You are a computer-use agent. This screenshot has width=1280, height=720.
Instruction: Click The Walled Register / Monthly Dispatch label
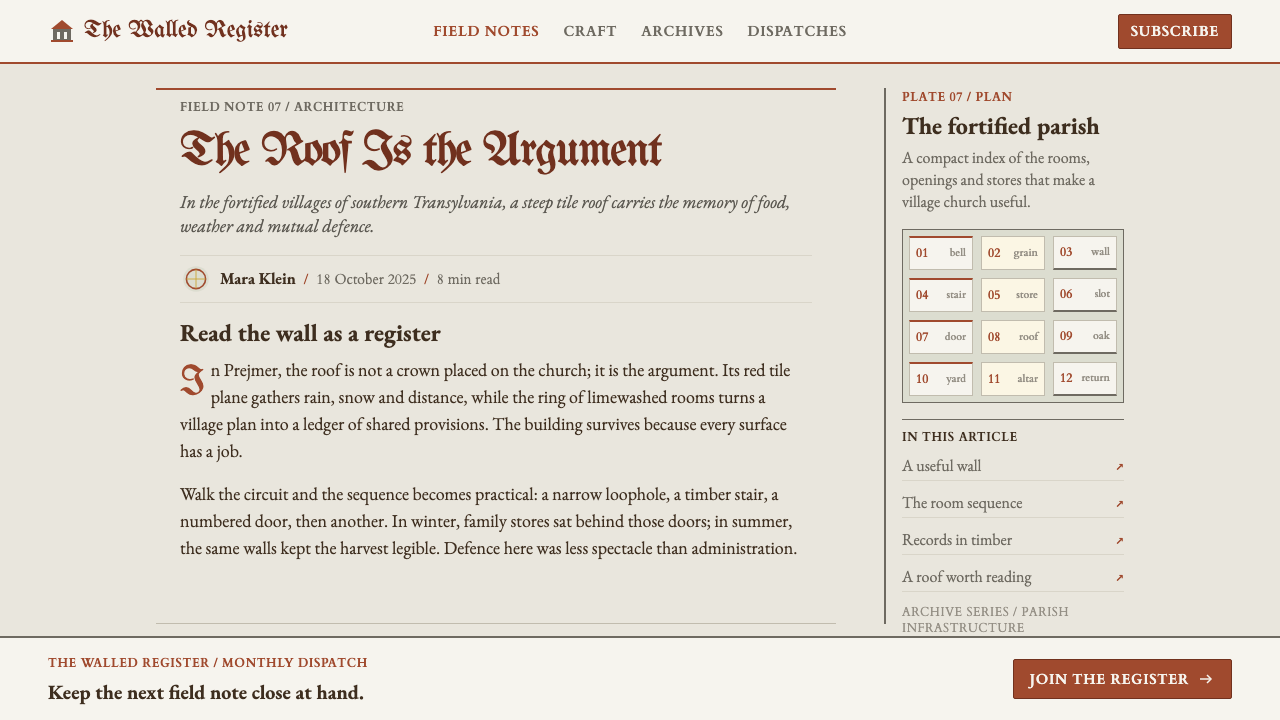(x=208, y=663)
